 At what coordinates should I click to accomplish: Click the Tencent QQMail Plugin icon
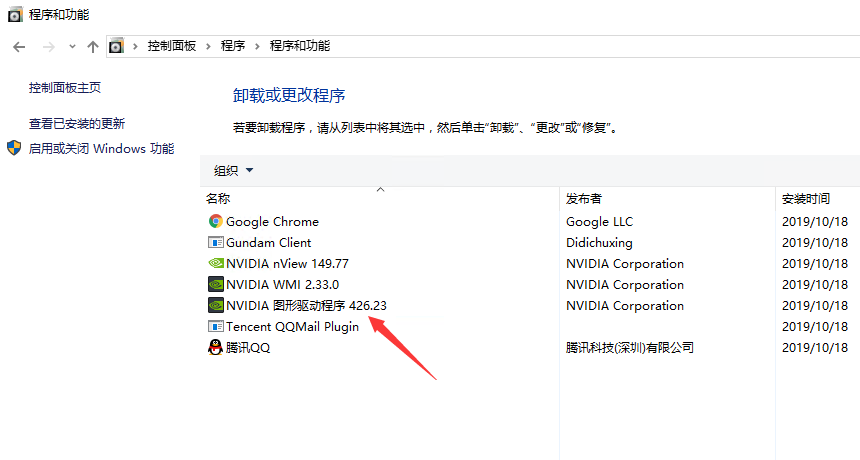click(216, 326)
